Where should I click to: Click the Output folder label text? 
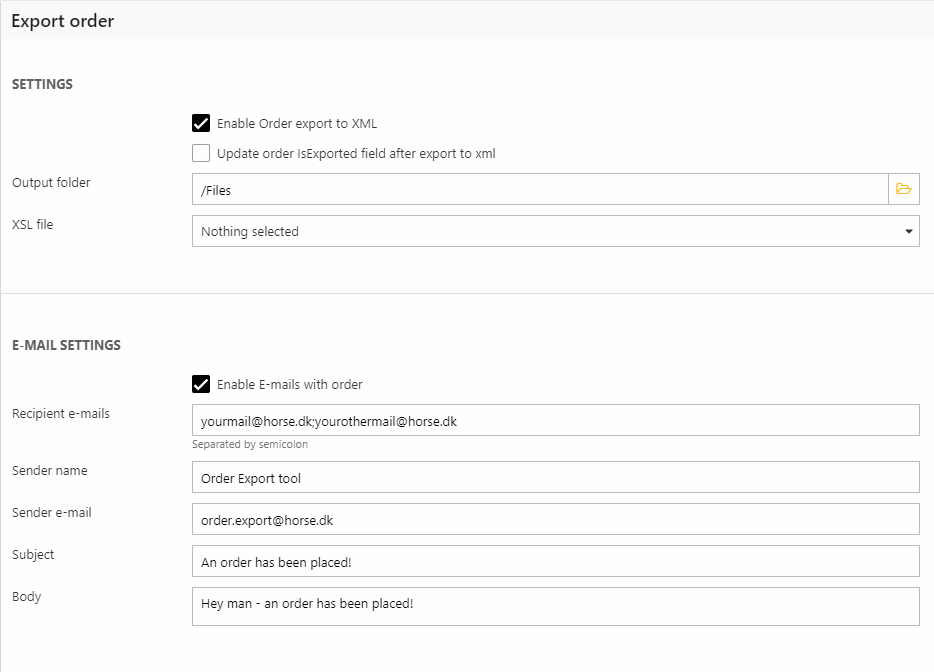tap(51, 183)
